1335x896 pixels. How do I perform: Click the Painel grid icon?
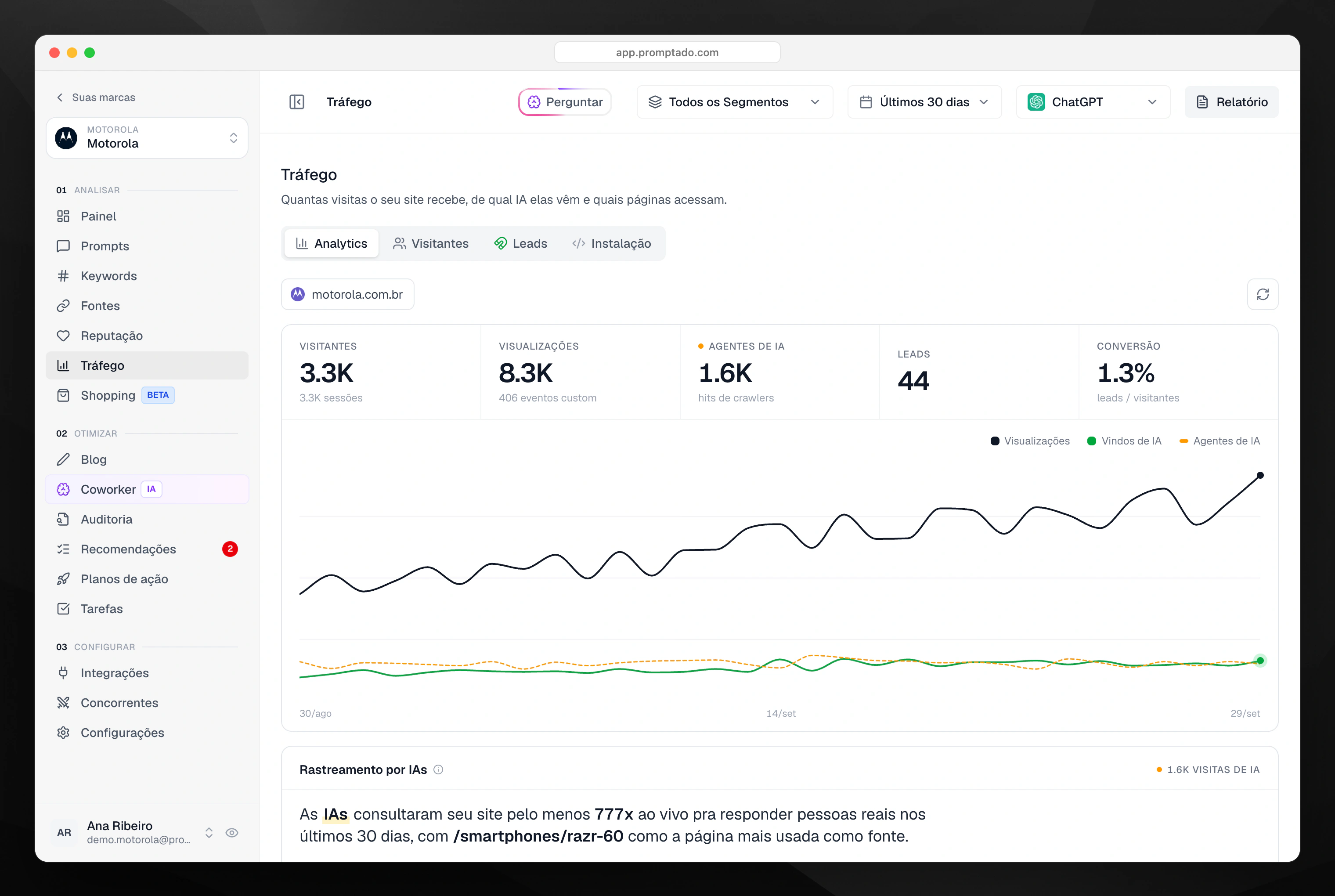point(63,216)
